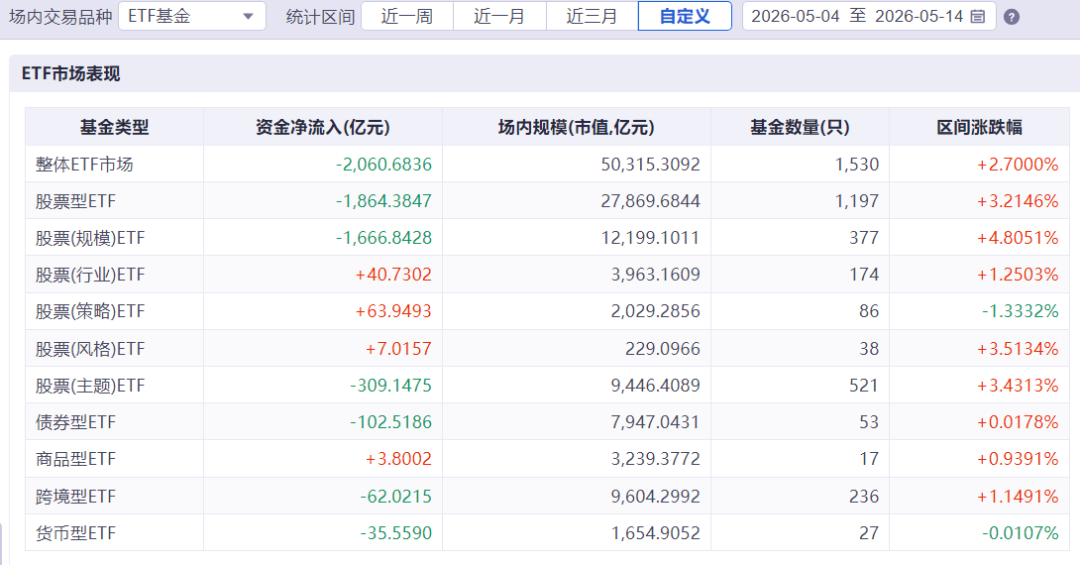Image resolution: width=1080 pixels, height=565 pixels.
Task: Click net inflow value -35.5590
Action: pos(396,533)
